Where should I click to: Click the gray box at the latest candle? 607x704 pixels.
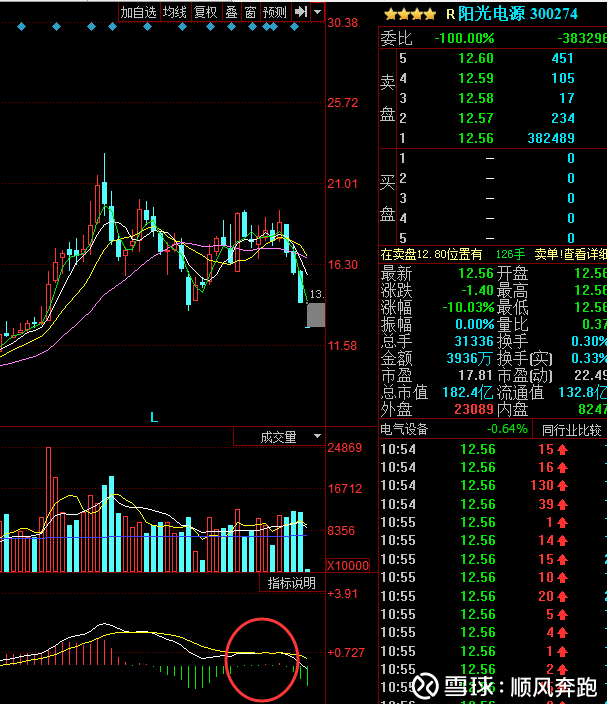(316, 315)
